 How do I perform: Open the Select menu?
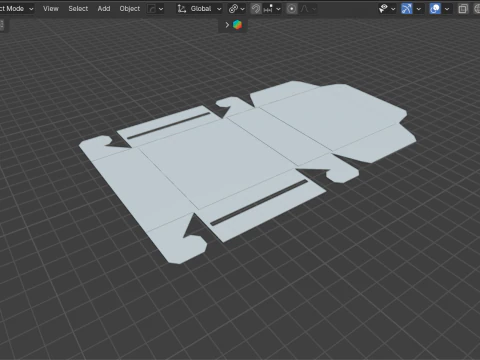pyautogui.click(x=78, y=9)
